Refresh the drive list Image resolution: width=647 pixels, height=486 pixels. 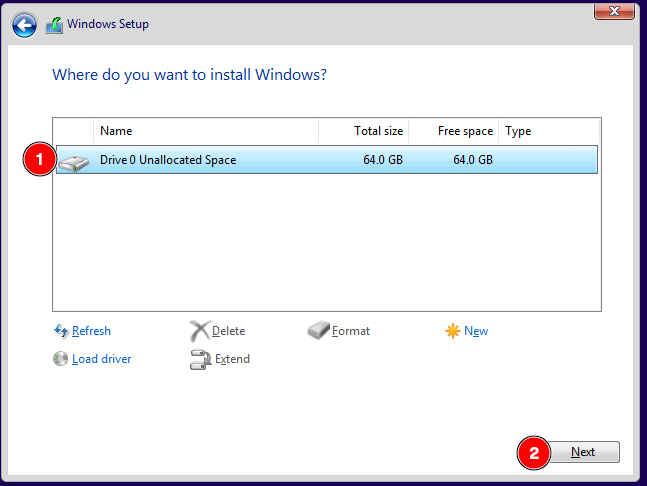91,331
